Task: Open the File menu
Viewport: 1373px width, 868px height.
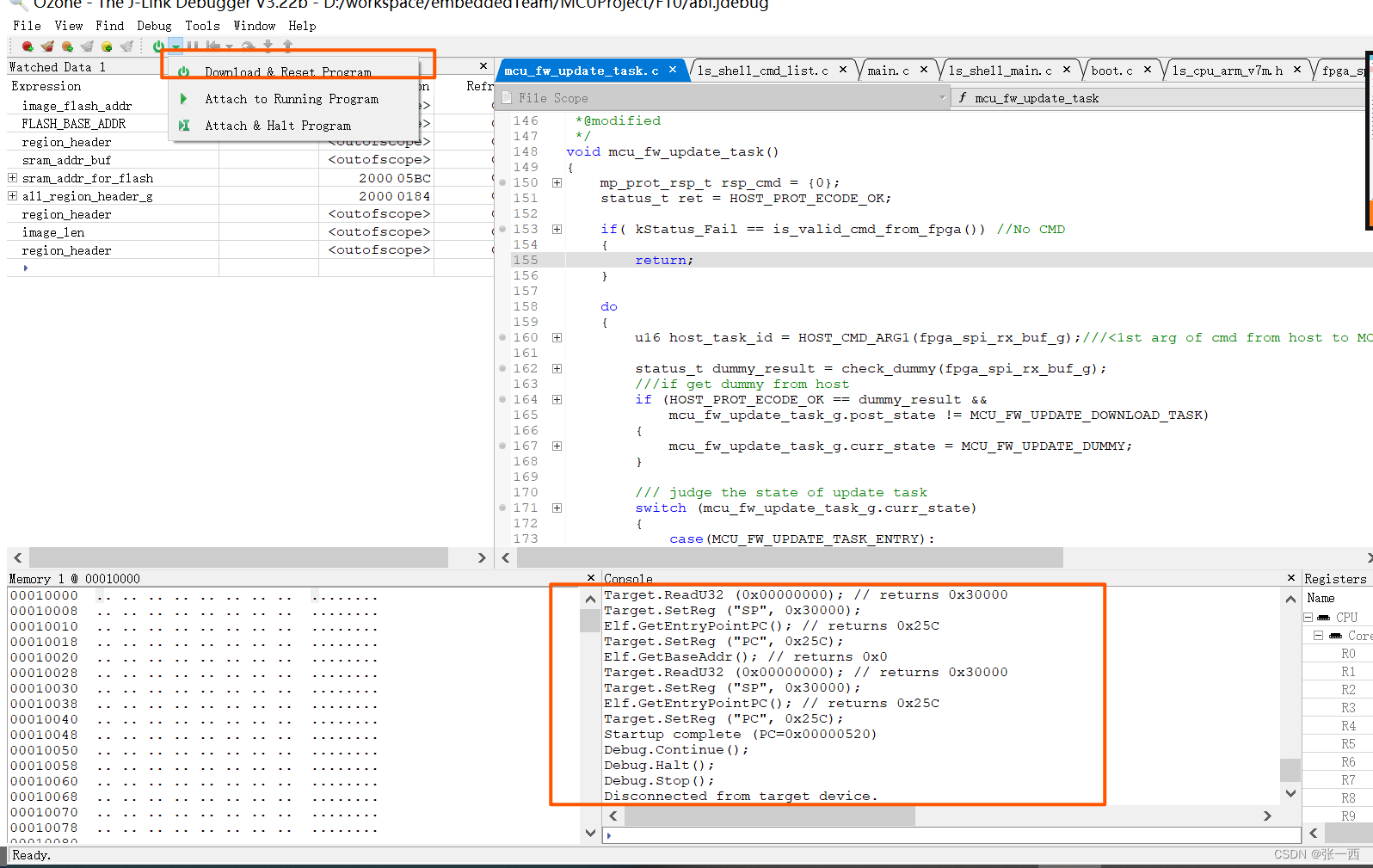Action: [x=27, y=26]
